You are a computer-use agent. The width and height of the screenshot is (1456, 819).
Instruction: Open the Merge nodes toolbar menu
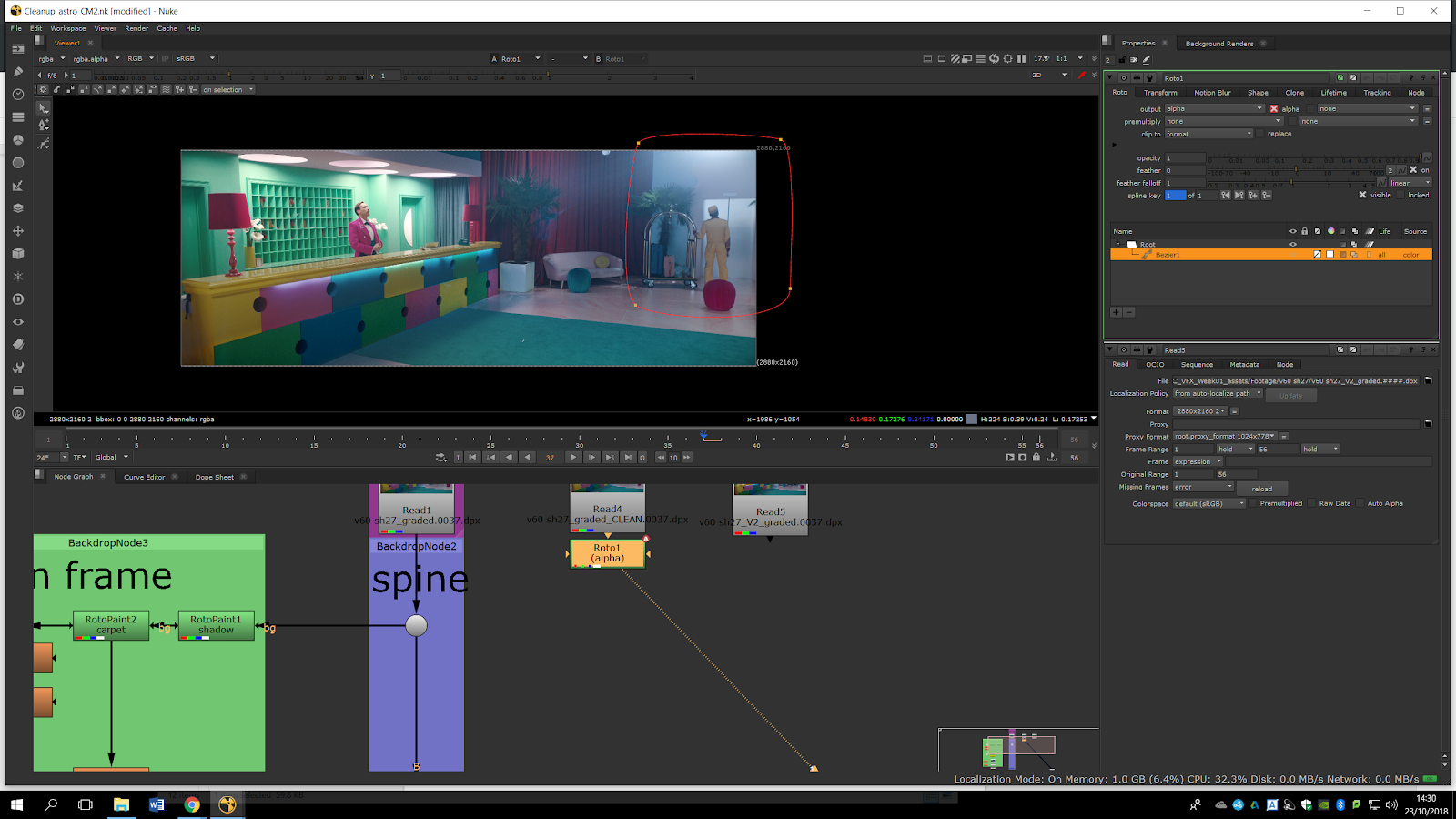[x=18, y=208]
